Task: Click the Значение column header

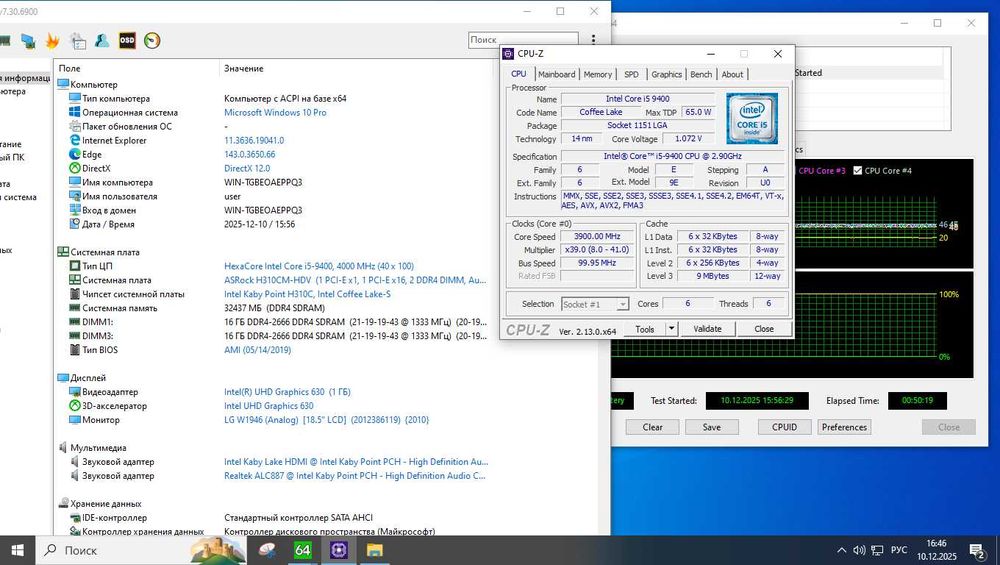Action: 244,68
